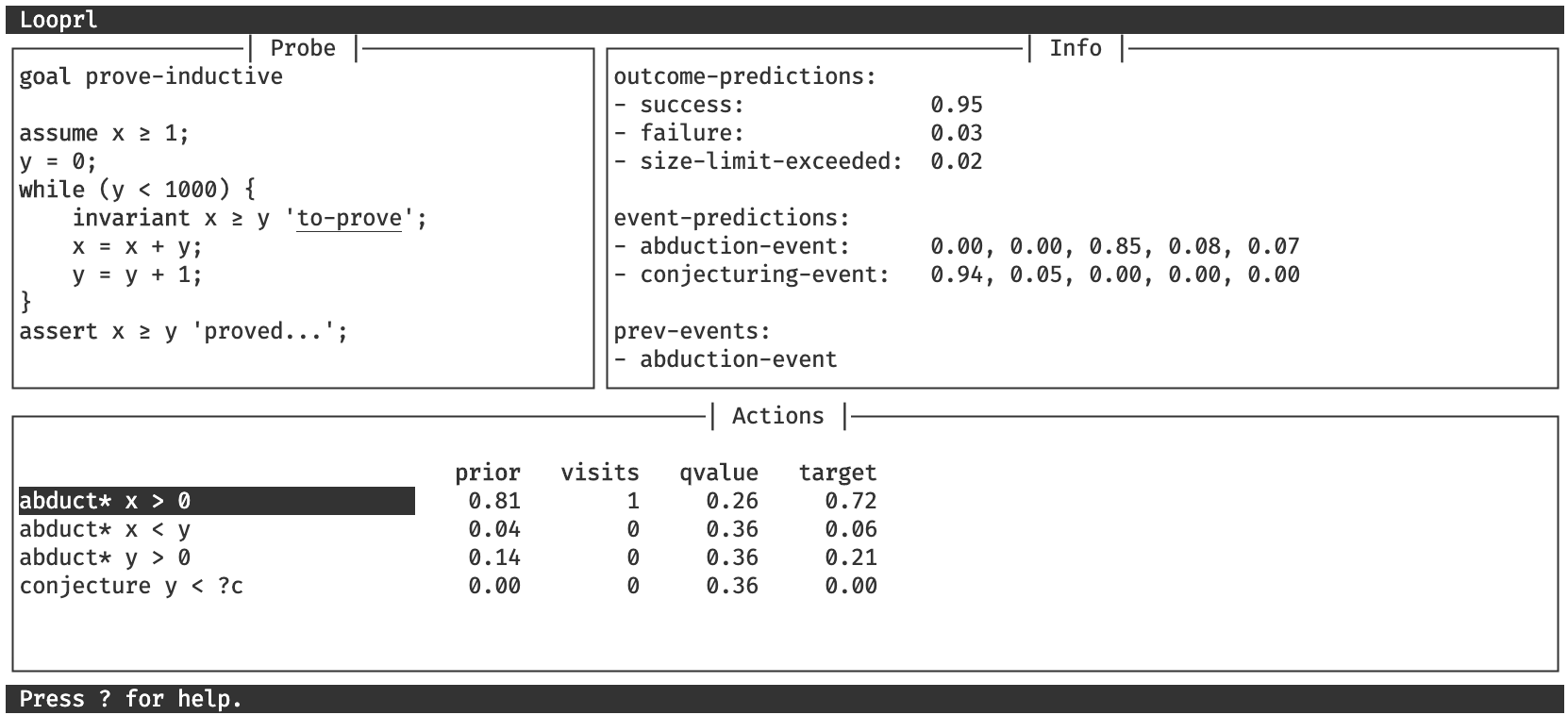1568x715 pixels.
Task: Click the 'while (y < 1000) {' line
Action: point(137,190)
